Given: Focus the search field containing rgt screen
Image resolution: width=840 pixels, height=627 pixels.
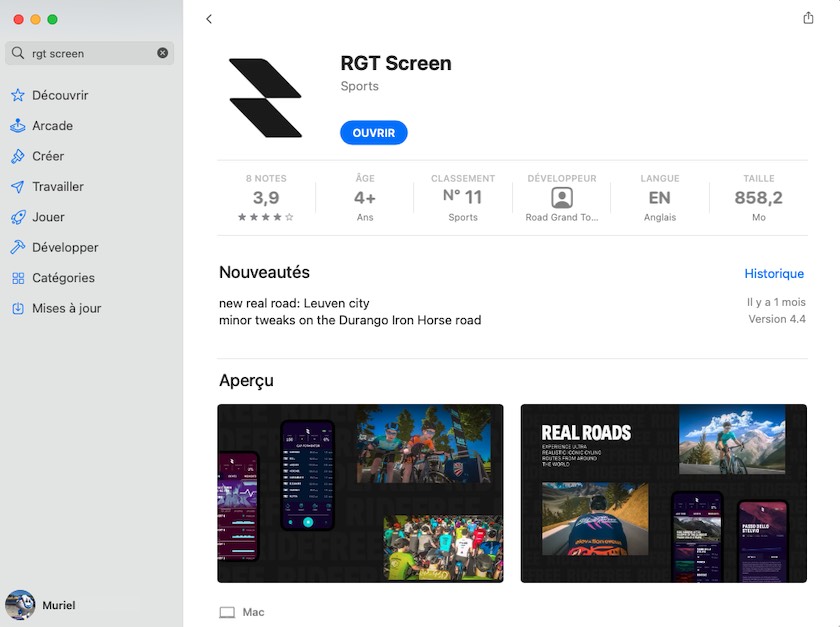Looking at the screenshot, I should tap(89, 53).
